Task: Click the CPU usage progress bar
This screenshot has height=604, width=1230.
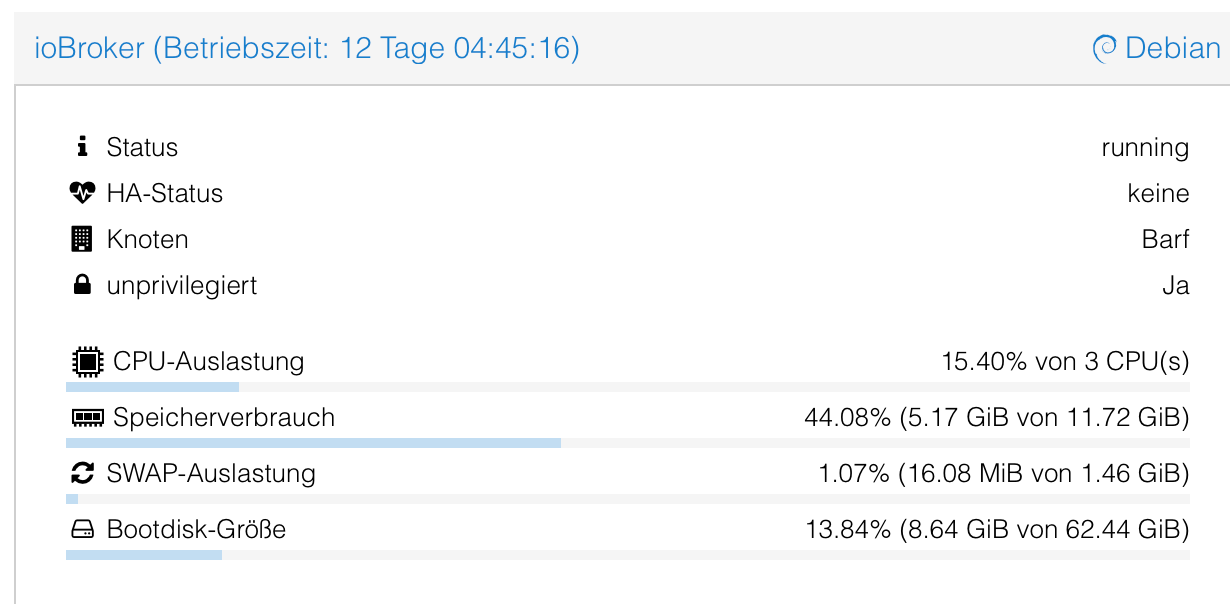Action: 627,387
